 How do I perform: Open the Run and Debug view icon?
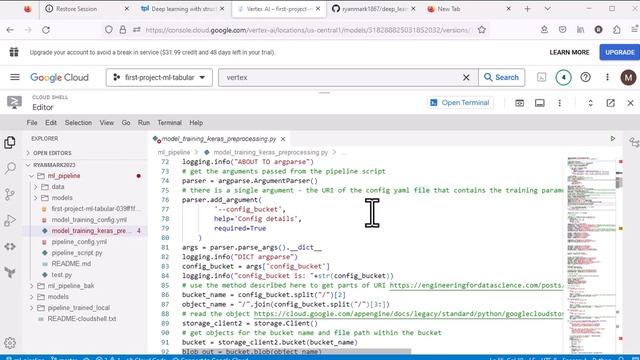coord(10,220)
